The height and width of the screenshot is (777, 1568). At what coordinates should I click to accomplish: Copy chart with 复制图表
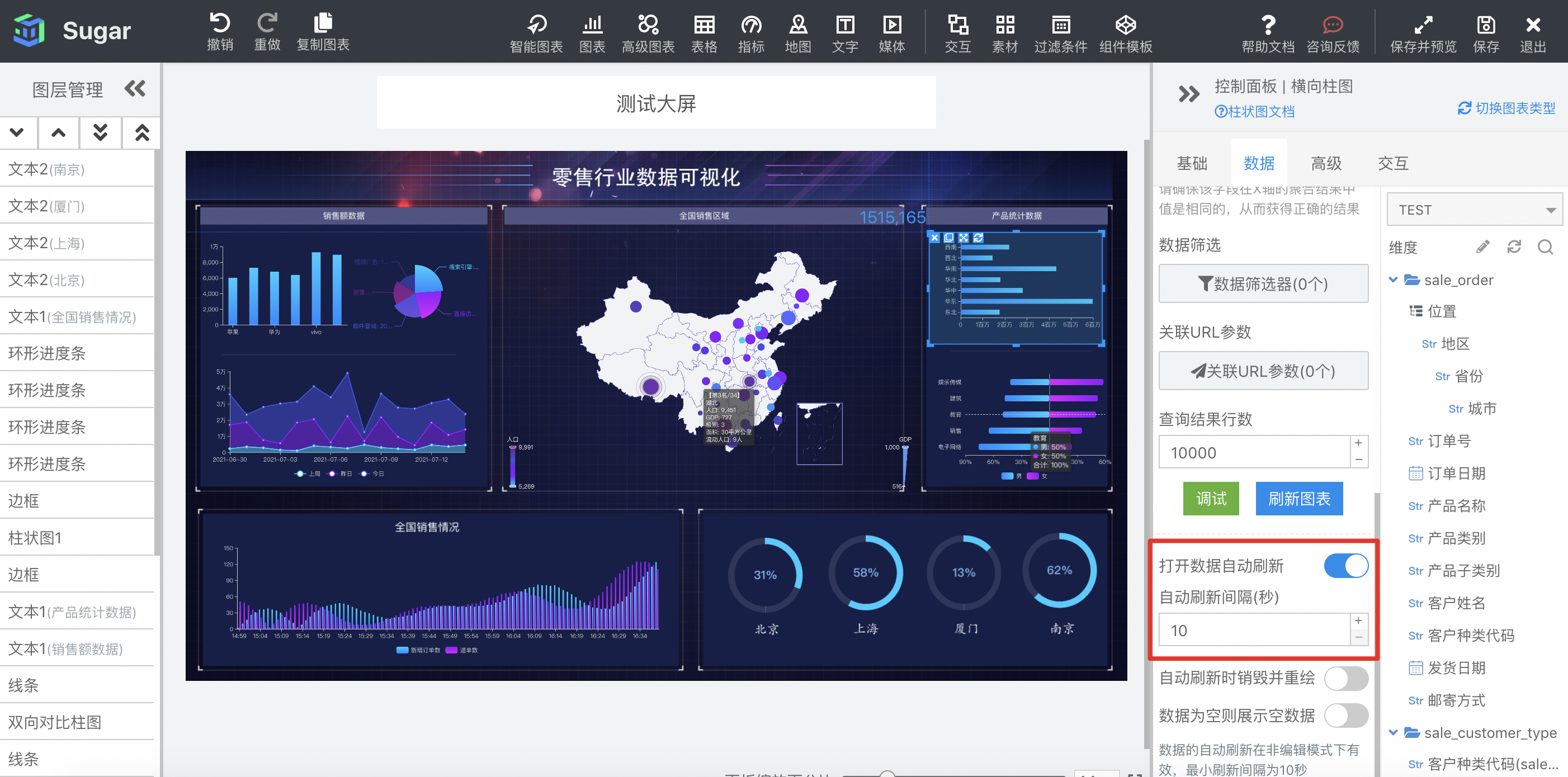point(323,32)
